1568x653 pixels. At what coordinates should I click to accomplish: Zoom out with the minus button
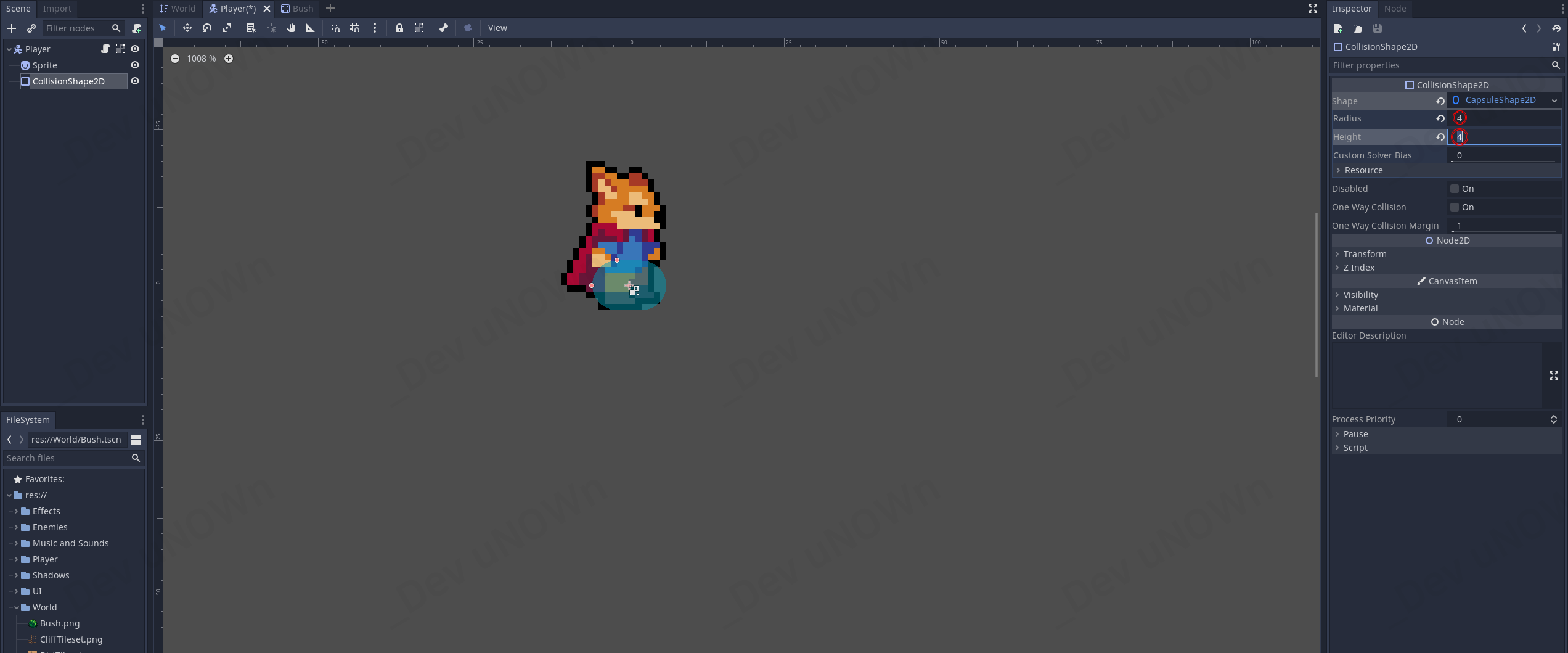tap(175, 59)
